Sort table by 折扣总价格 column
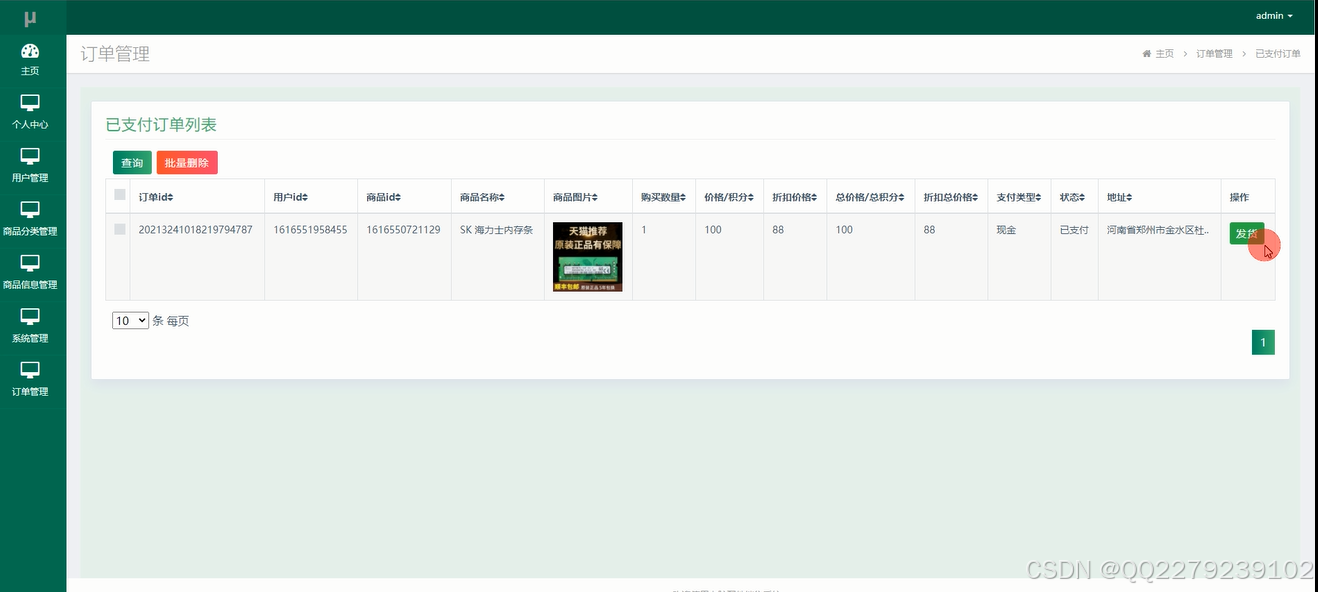1318x592 pixels. tap(950, 197)
